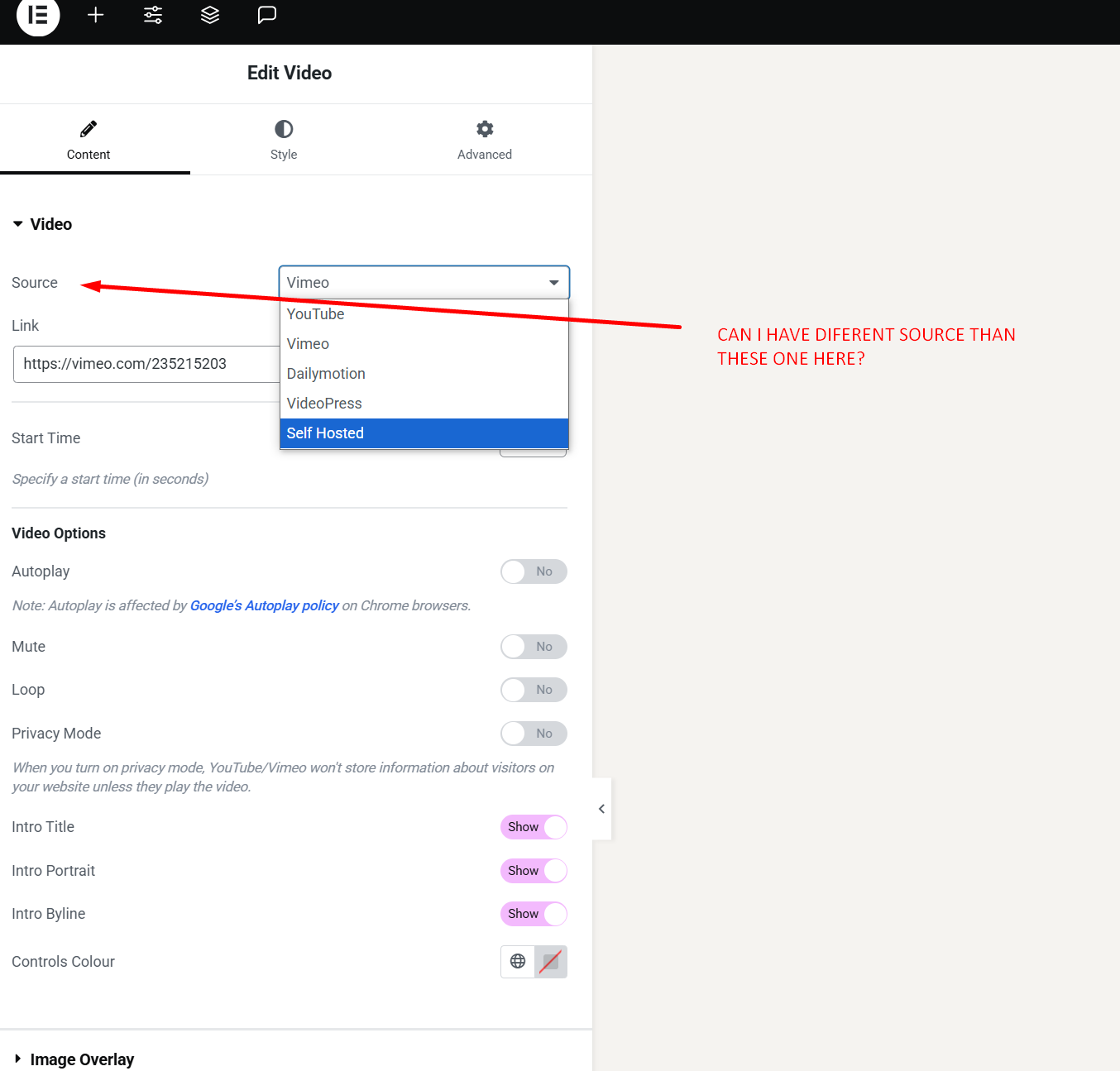Choose VideoPress from the source list
Screen dimensions: 1120x1071
[424, 404]
